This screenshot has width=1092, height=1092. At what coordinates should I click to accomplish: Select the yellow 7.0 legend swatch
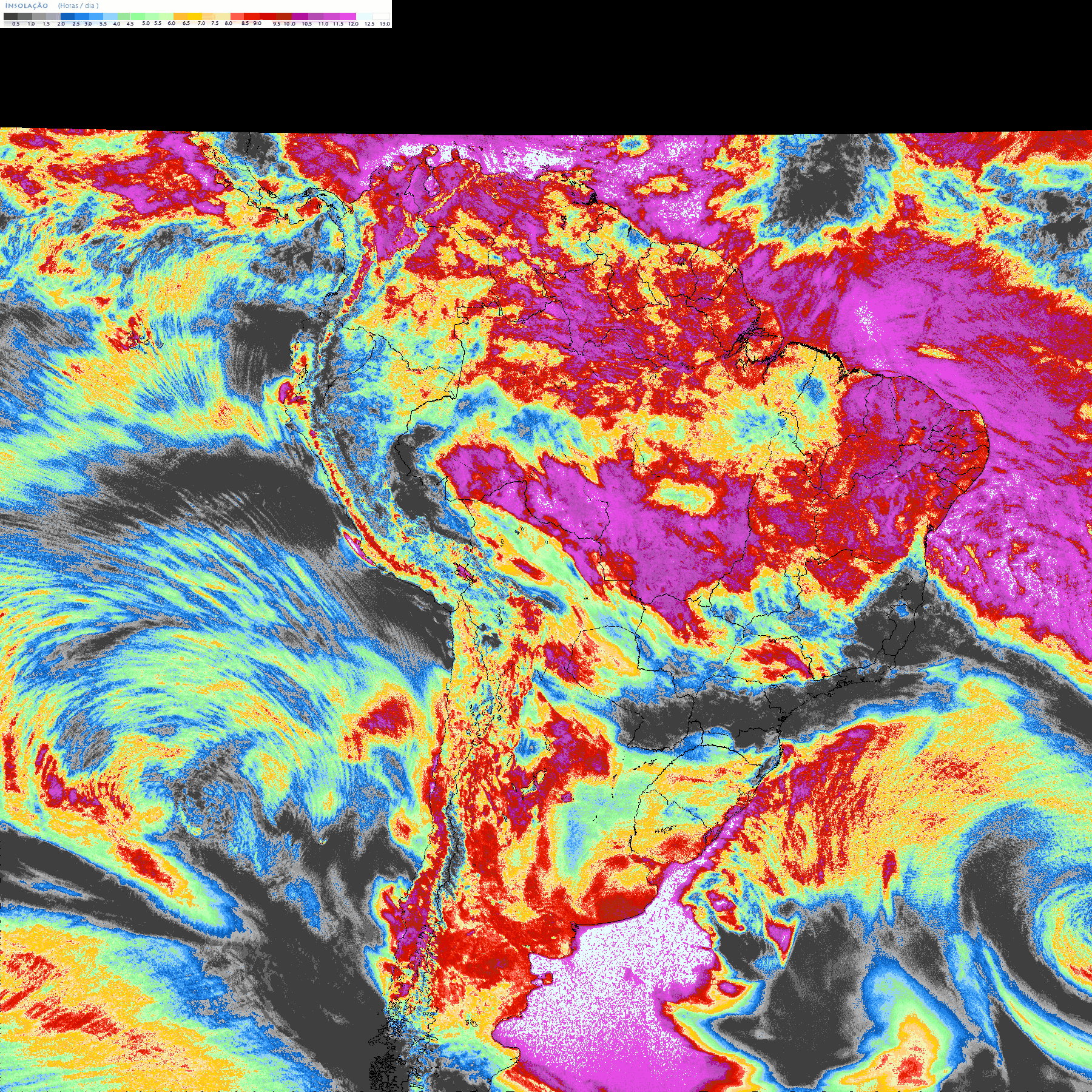[x=195, y=16]
